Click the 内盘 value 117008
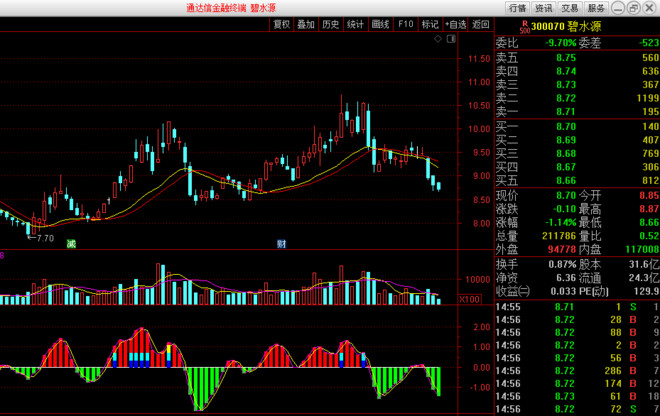This screenshot has height=416, width=660. 642,249
